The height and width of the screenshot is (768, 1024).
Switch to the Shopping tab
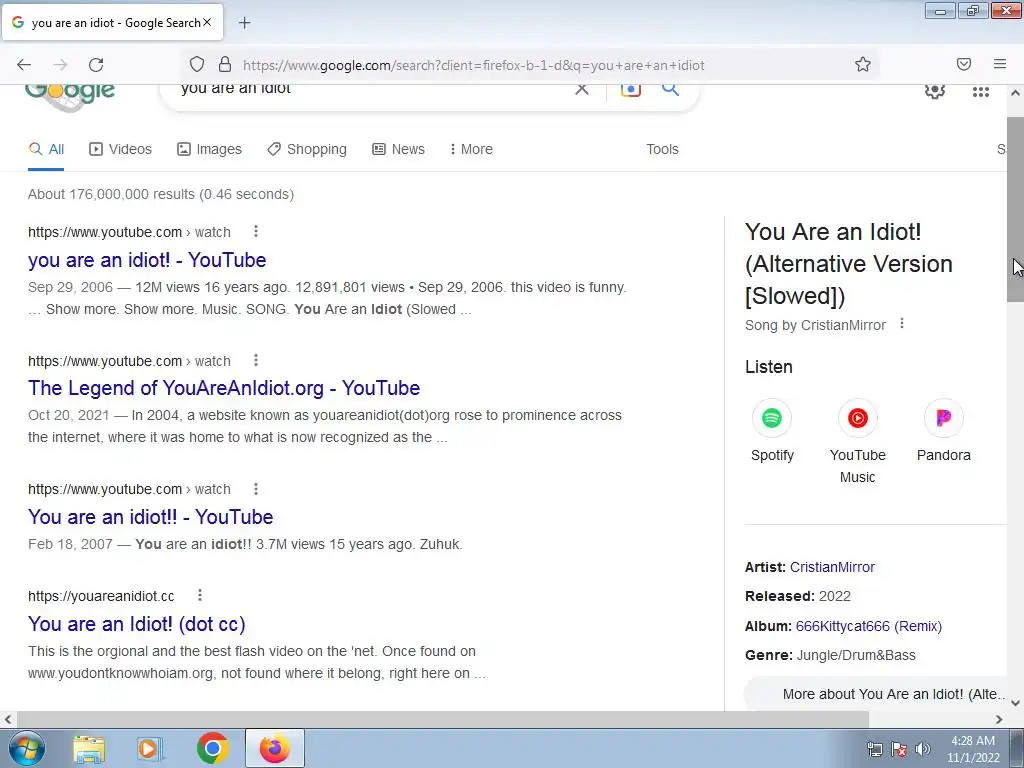tap(307, 149)
